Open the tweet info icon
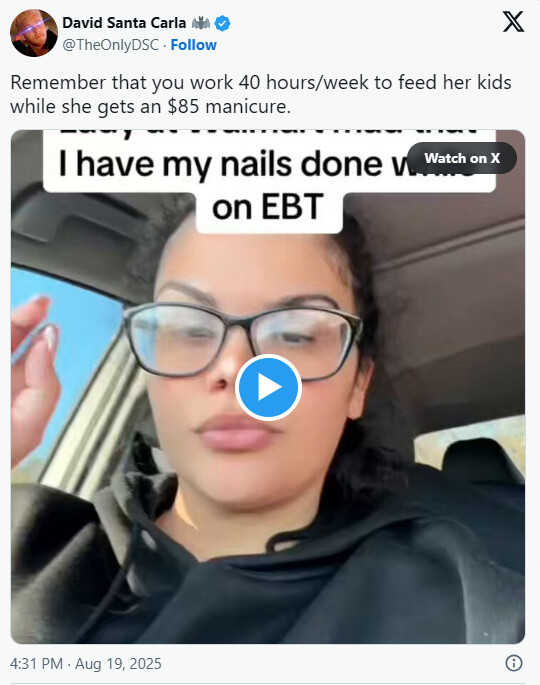The height and width of the screenshot is (685, 540). tap(514, 663)
